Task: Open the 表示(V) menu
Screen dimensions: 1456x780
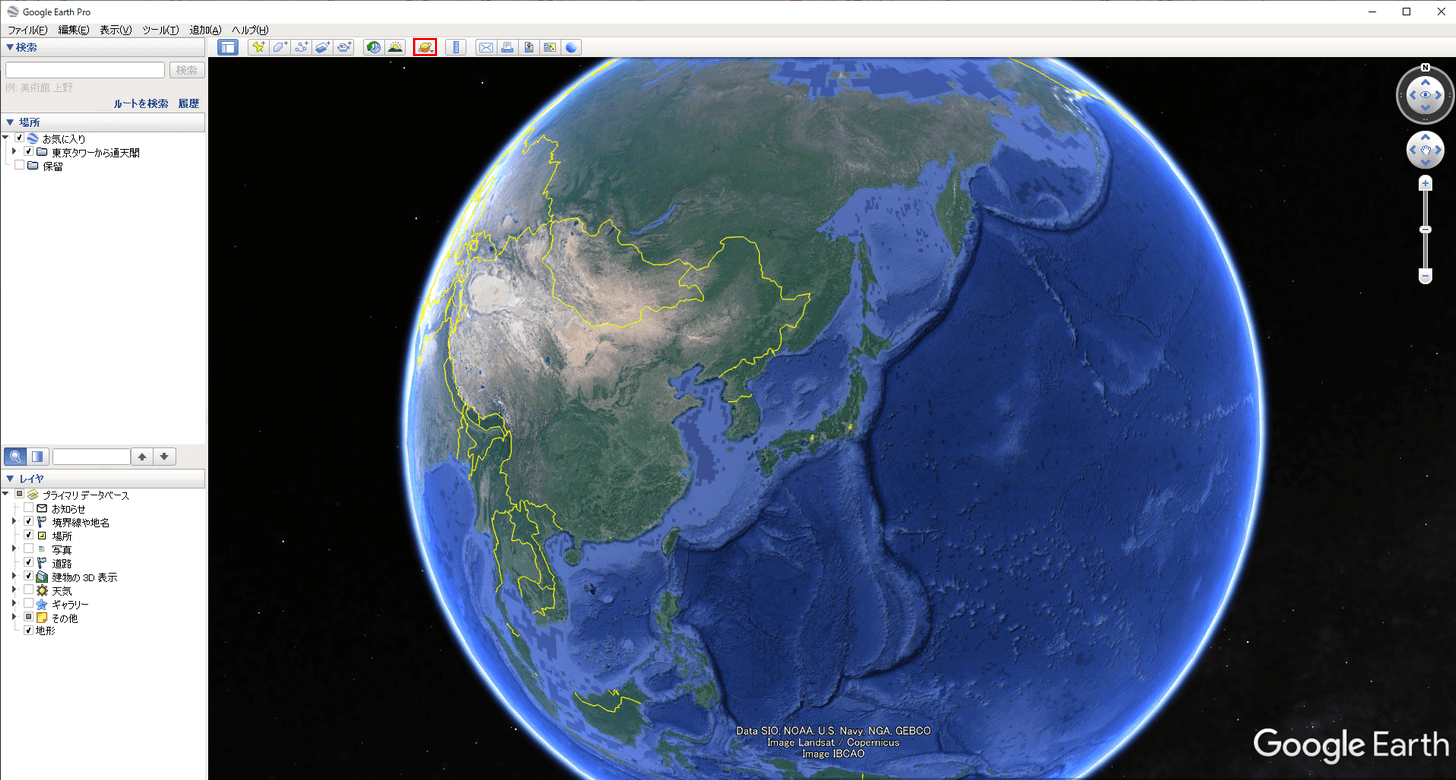Action: point(116,30)
